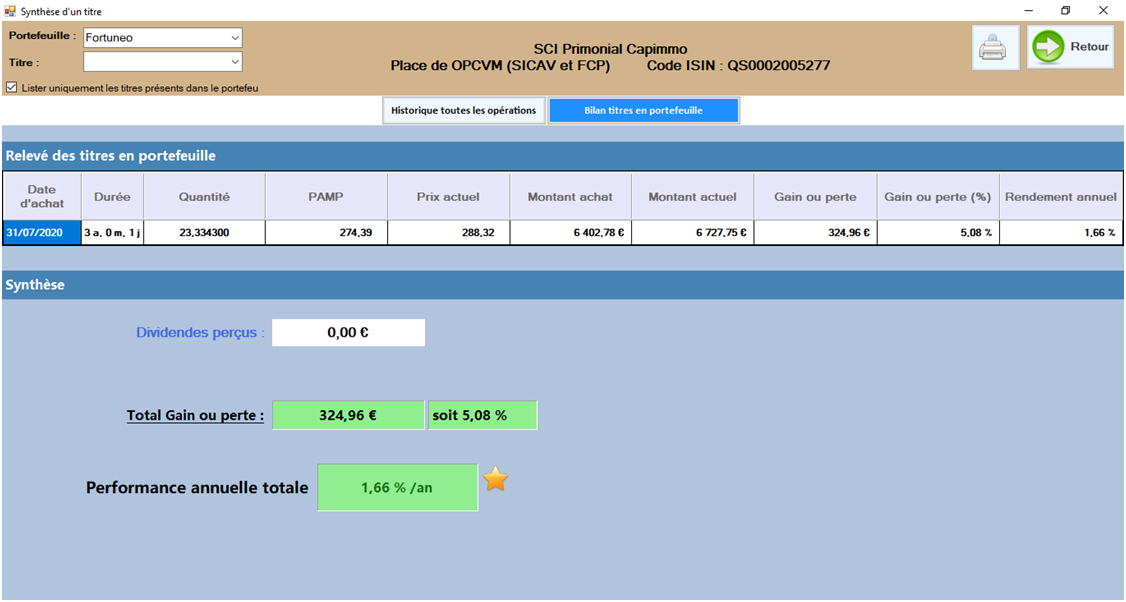The width and height of the screenshot is (1126, 602).
Task: Click the purchase amount 6 402,78 €
Action: click(570, 233)
